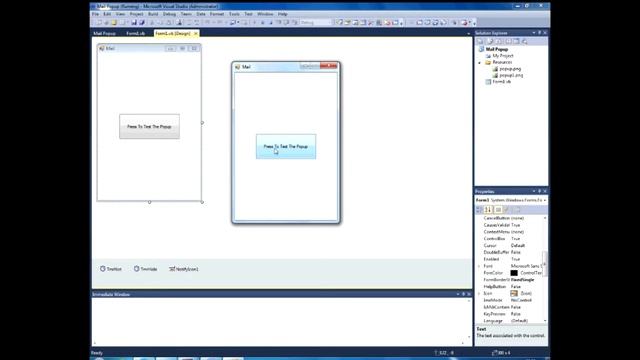
Task: Select the KeyPreview property row
Action: pos(512,314)
